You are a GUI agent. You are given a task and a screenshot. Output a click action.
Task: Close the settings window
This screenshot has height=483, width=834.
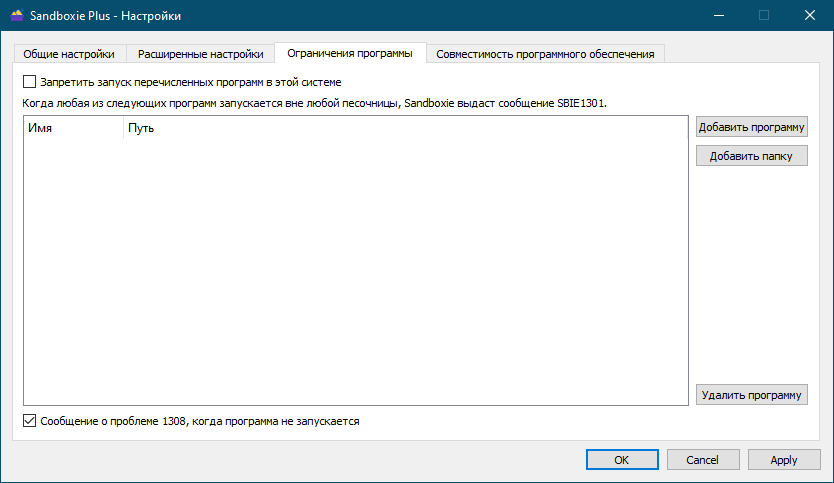[x=810, y=15]
